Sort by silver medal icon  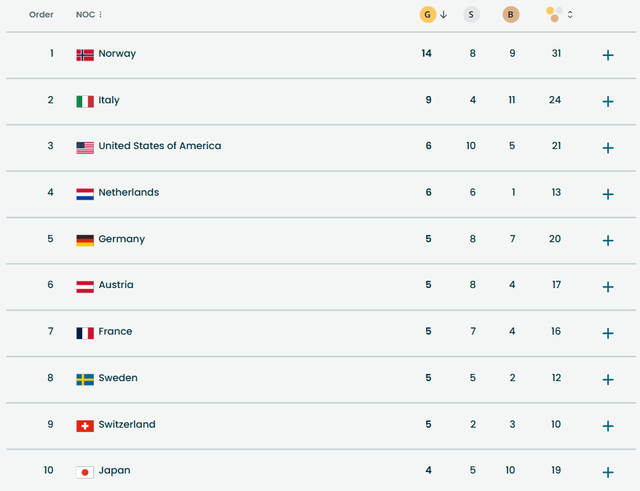[471, 14]
